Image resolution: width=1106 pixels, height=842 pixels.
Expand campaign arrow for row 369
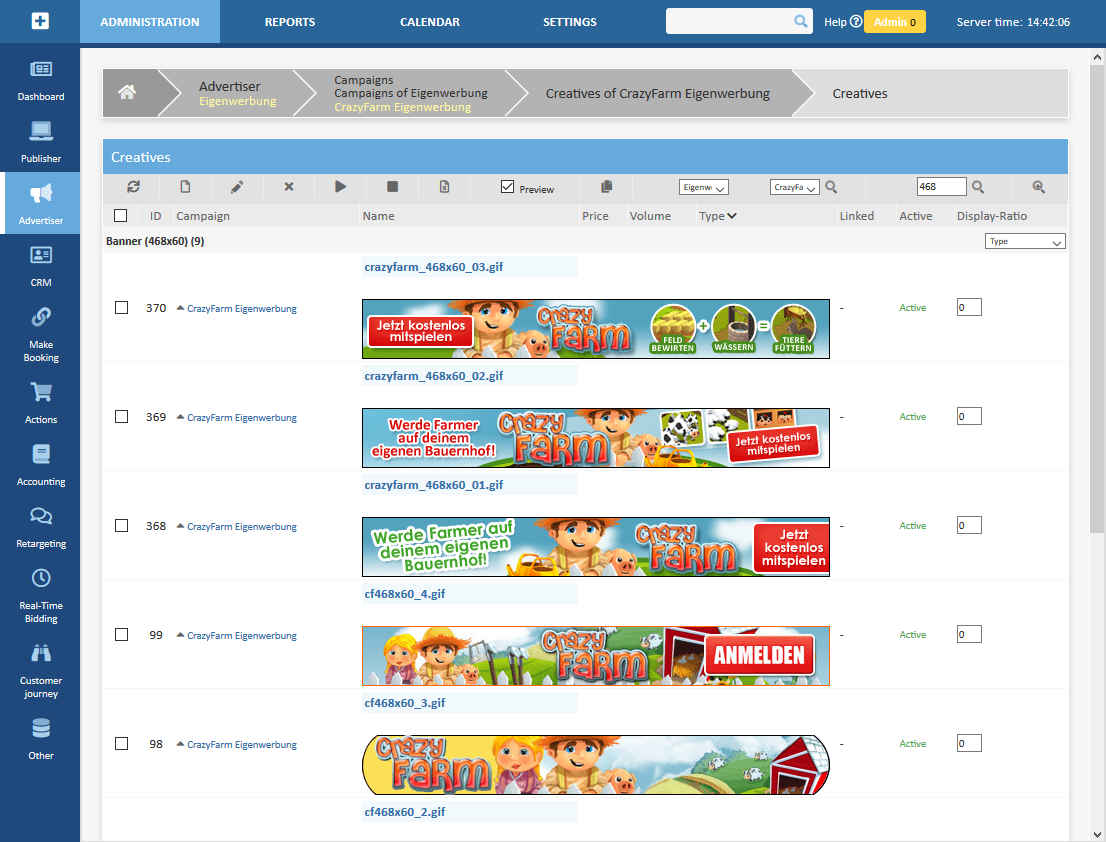click(x=181, y=417)
